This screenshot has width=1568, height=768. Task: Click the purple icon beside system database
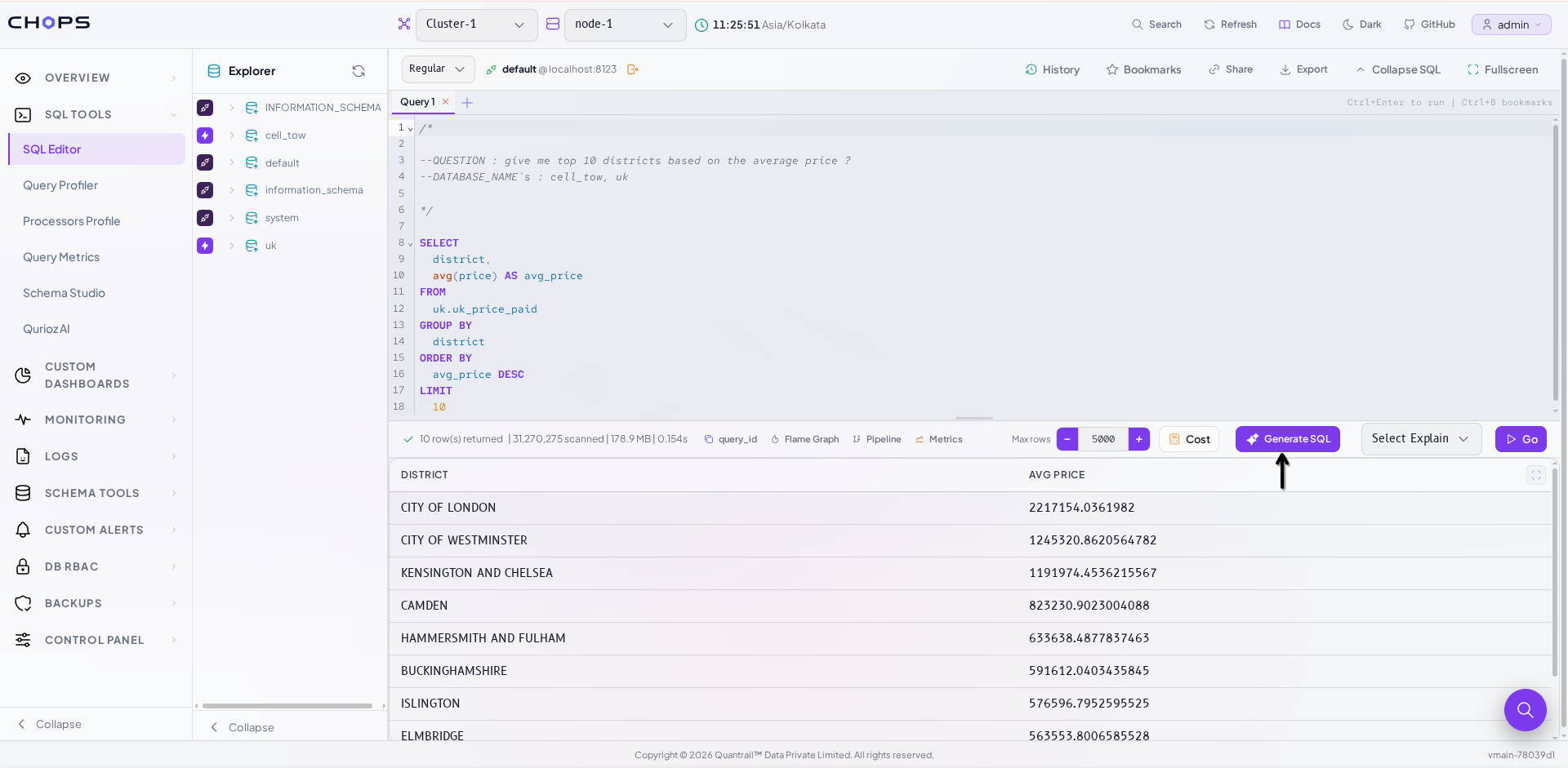(x=205, y=218)
